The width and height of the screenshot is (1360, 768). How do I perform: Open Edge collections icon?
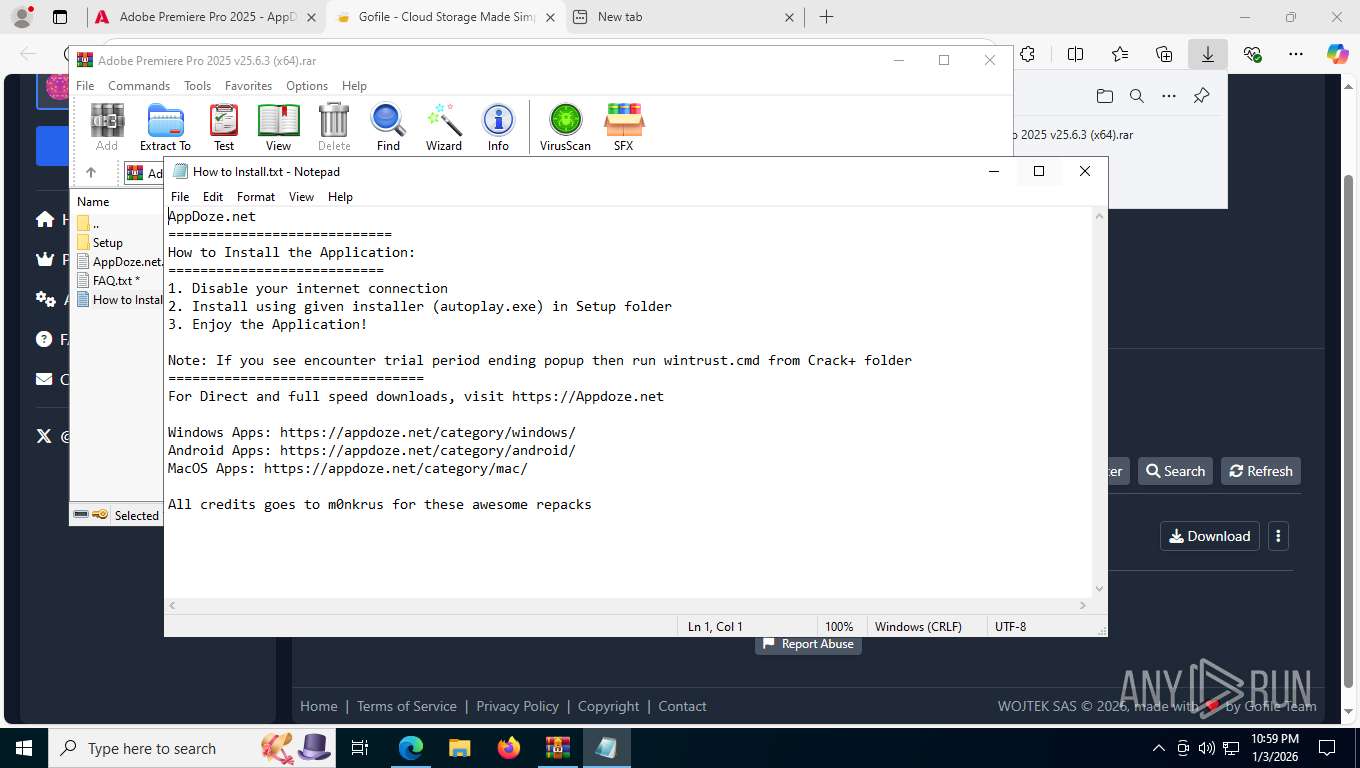point(1164,54)
